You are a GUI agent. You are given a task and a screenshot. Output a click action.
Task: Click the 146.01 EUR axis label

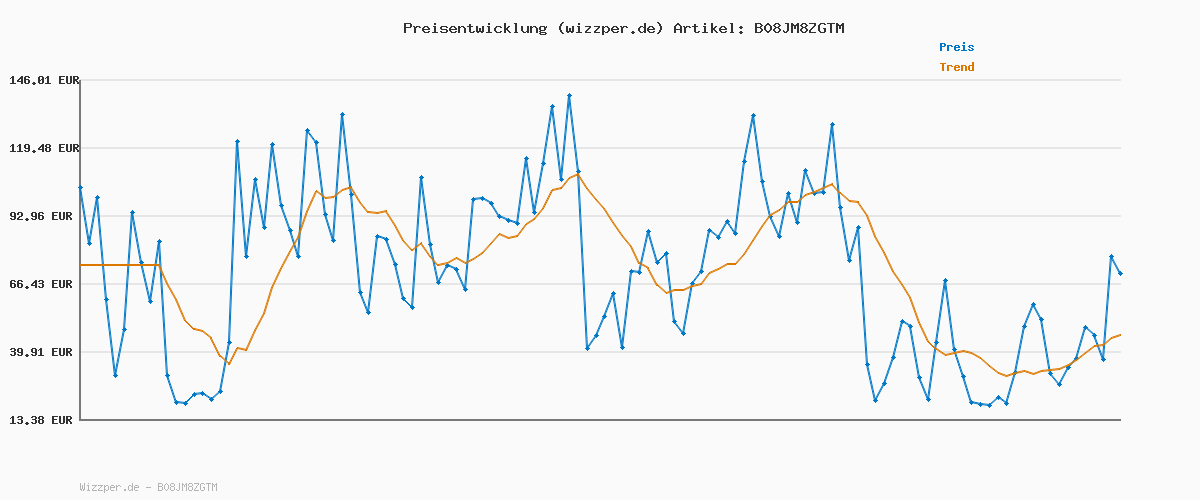click(x=42, y=80)
